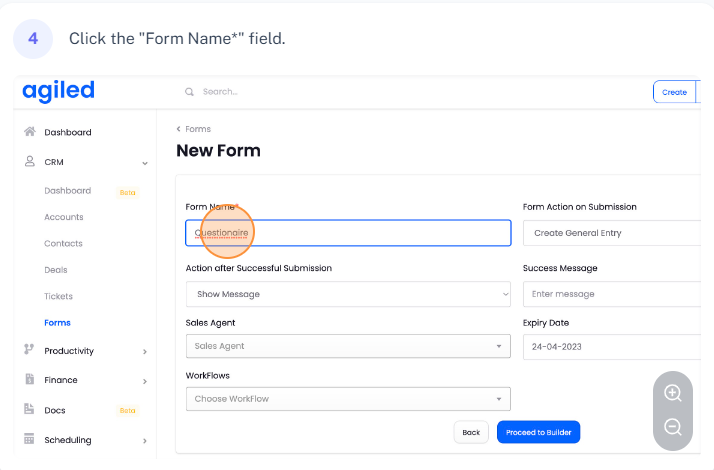
Task: Click the Back button
Action: click(x=471, y=432)
